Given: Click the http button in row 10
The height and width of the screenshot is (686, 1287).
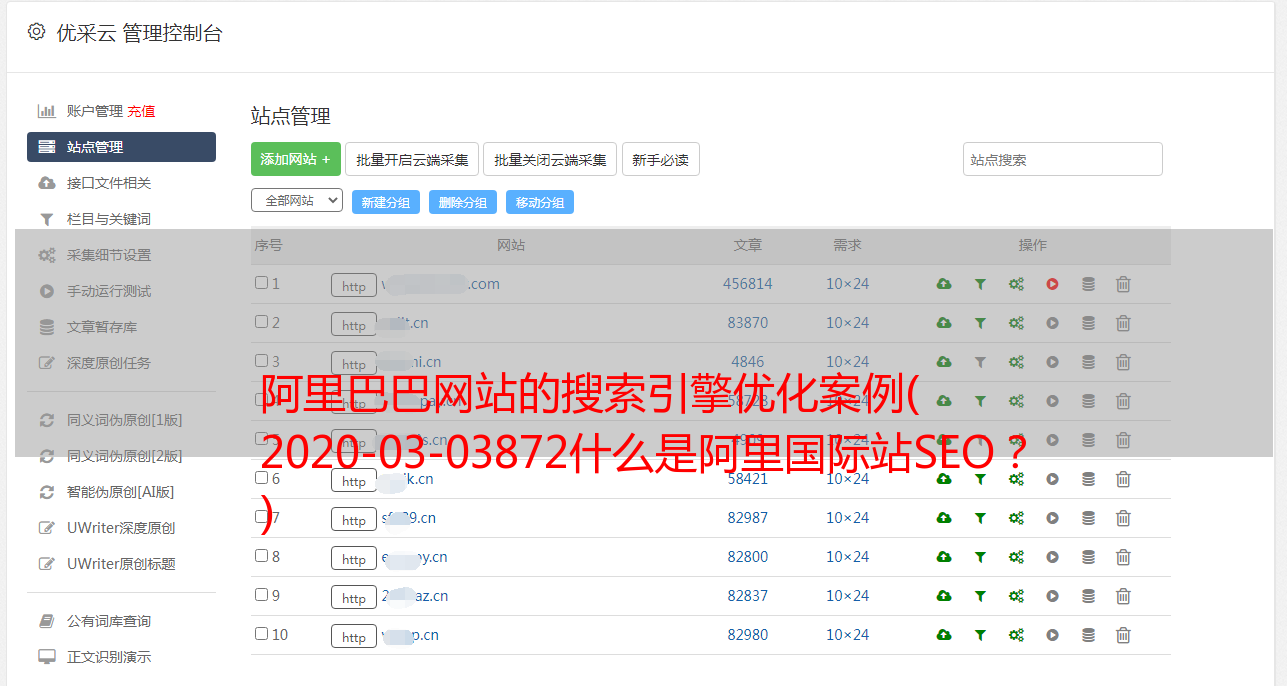Looking at the screenshot, I should tap(354, 636).
